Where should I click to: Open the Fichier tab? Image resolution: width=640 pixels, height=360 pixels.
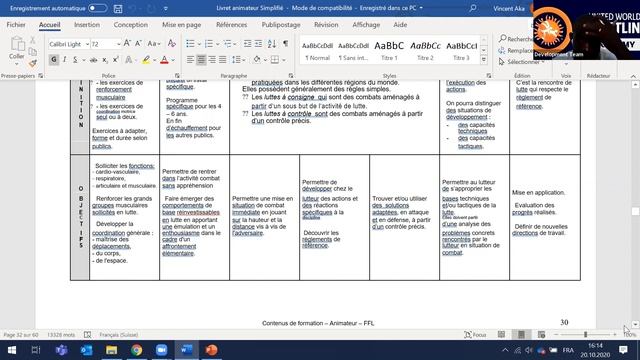[x=16, y=25]
